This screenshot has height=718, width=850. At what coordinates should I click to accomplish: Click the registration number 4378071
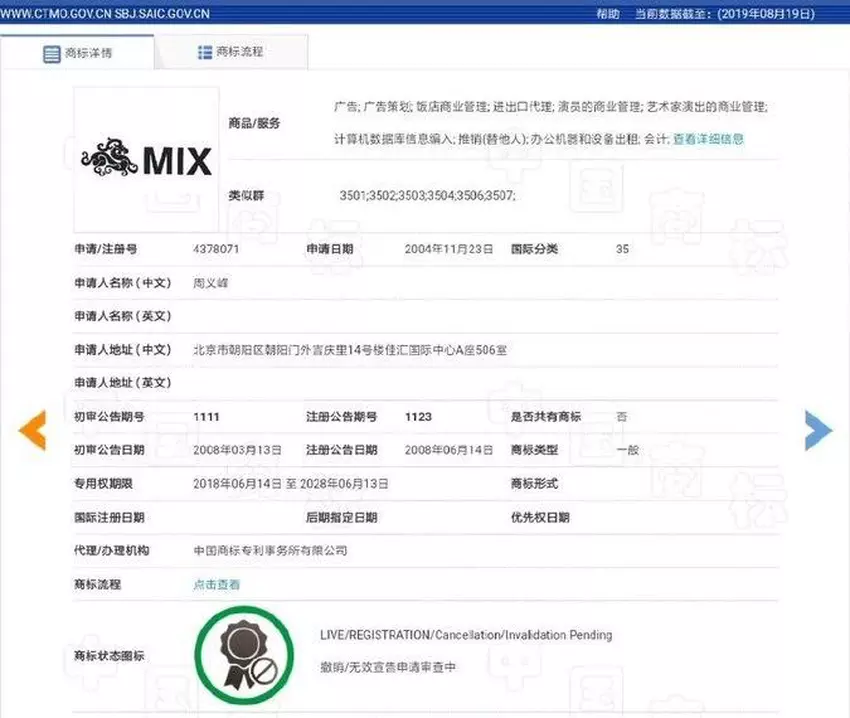(x=215, y=249)
